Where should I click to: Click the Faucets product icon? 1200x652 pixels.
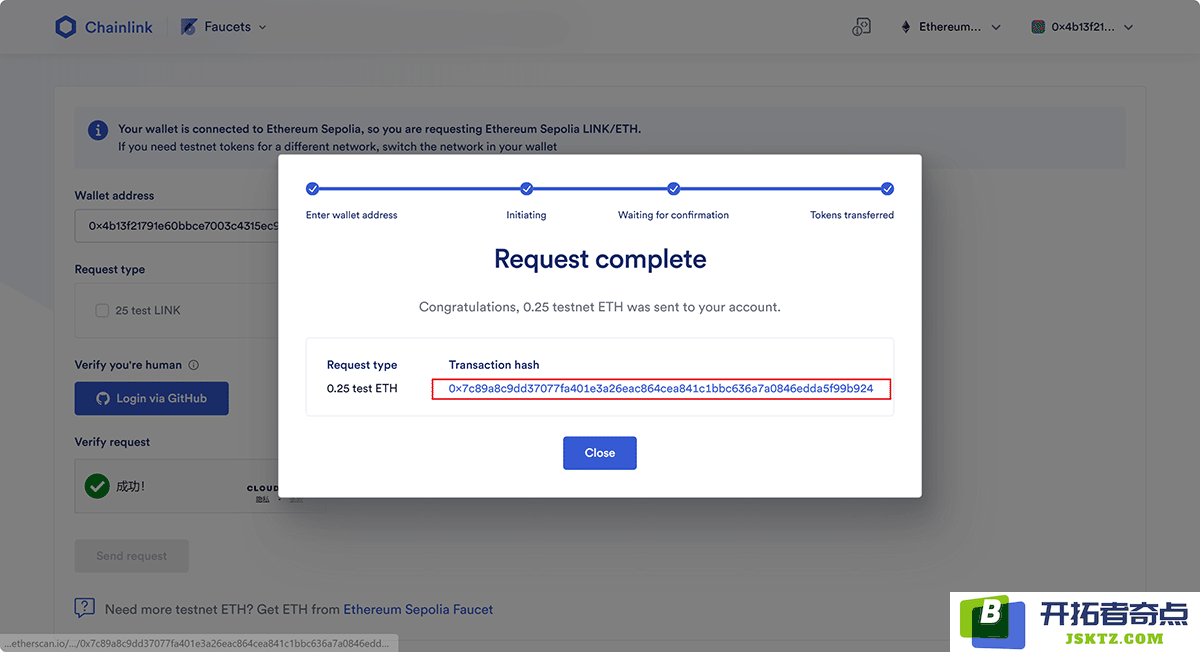tap(188, 27)
